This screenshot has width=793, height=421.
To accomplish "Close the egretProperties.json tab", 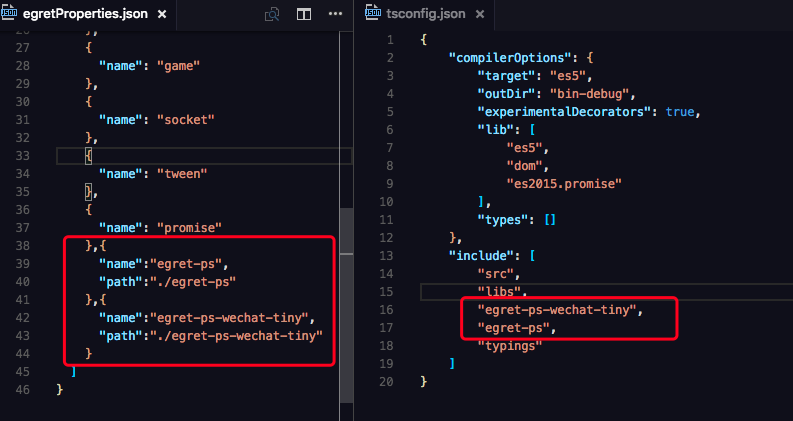I will [x=161, y=15].
